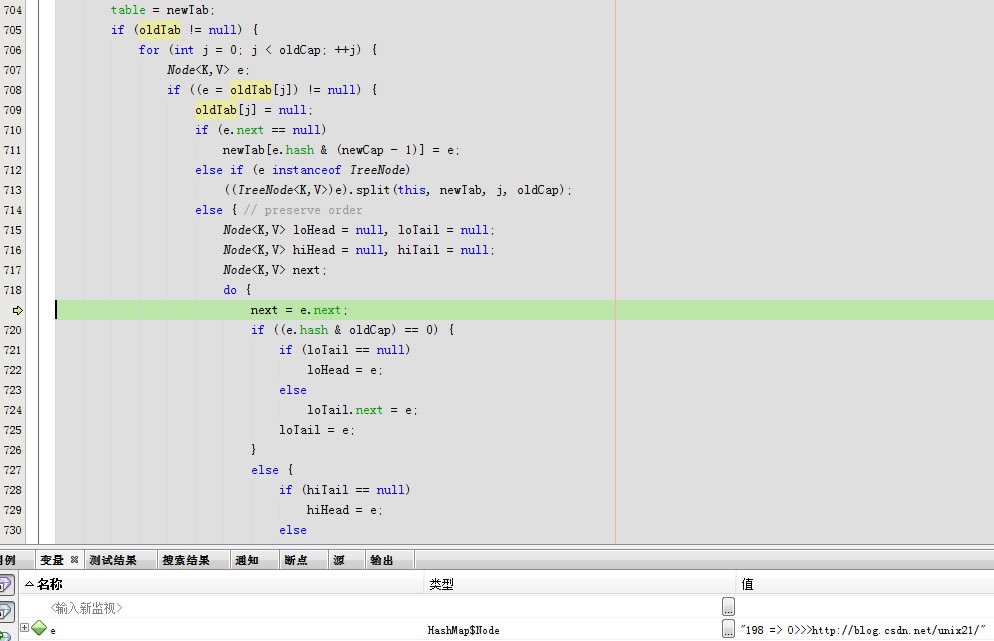This screenshot has height=641, width=994.
Task: Click line number 708 in the gutter
Action: pos(12,90)
